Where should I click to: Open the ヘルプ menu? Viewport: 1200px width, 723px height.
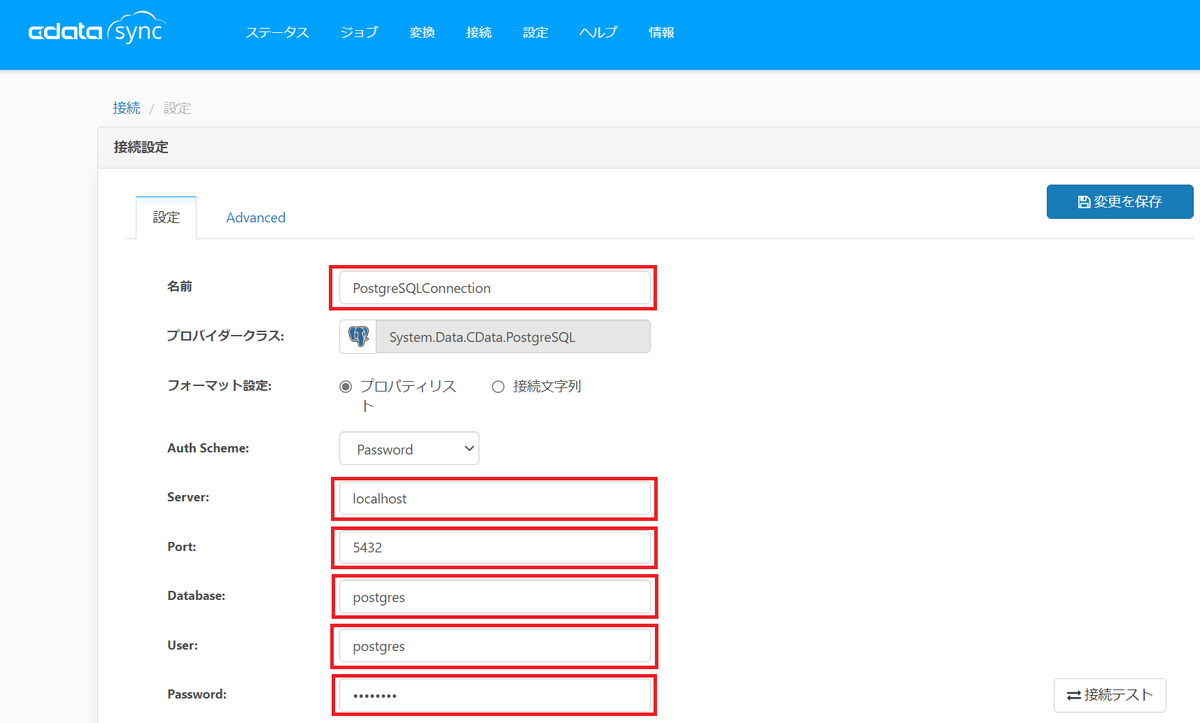coord(598,32)
